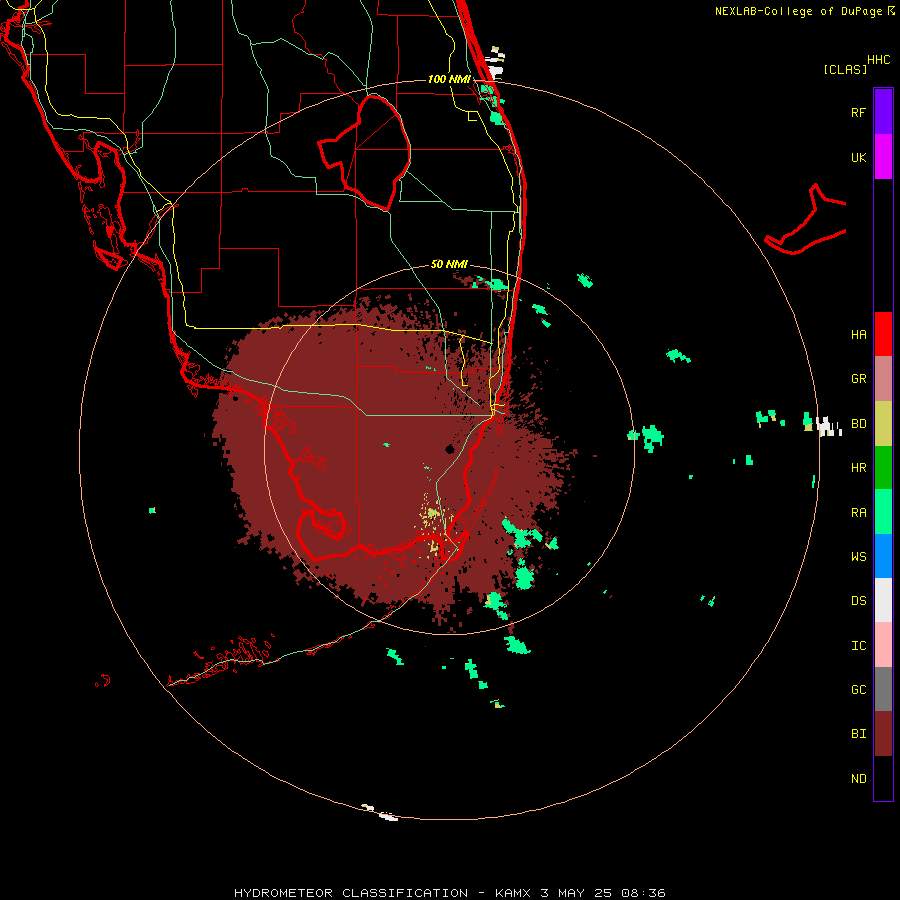Viewport: 900px width, 900px height.
Task: Click the '3 MAY 25 08:36' timestamp
Action: pyautogui.click(x=603, y=893)
